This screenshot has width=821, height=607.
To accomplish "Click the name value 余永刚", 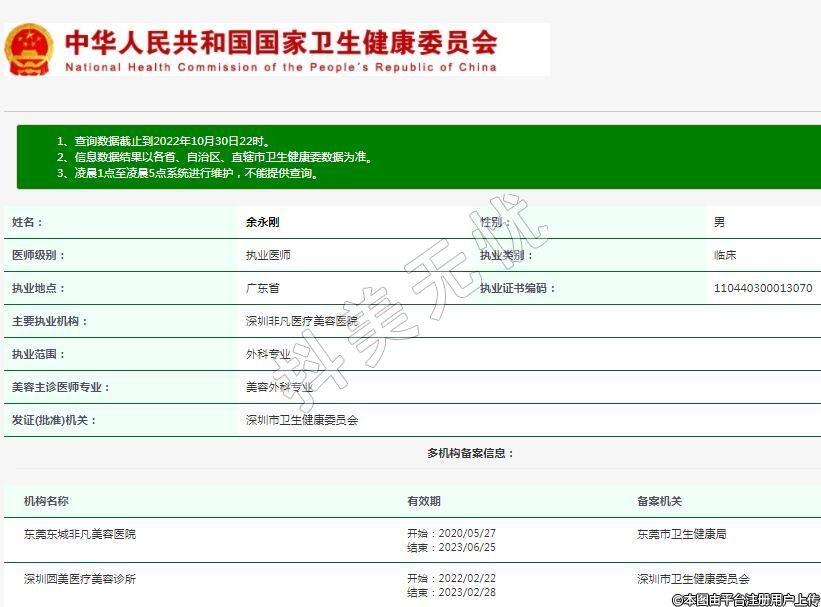I will click(263, 222).
